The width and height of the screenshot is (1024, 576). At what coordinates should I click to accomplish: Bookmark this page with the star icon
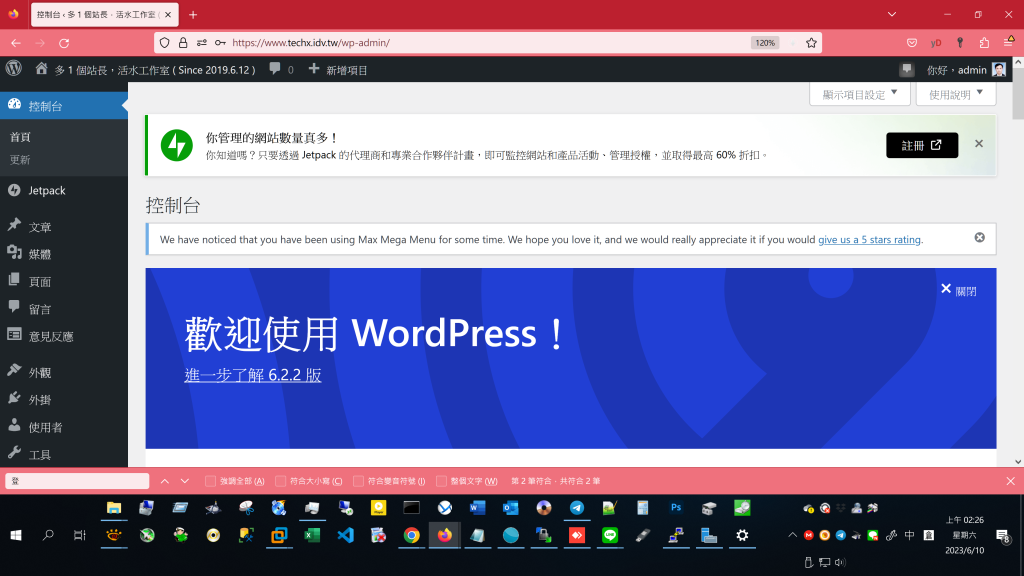(x=811, y=43)
